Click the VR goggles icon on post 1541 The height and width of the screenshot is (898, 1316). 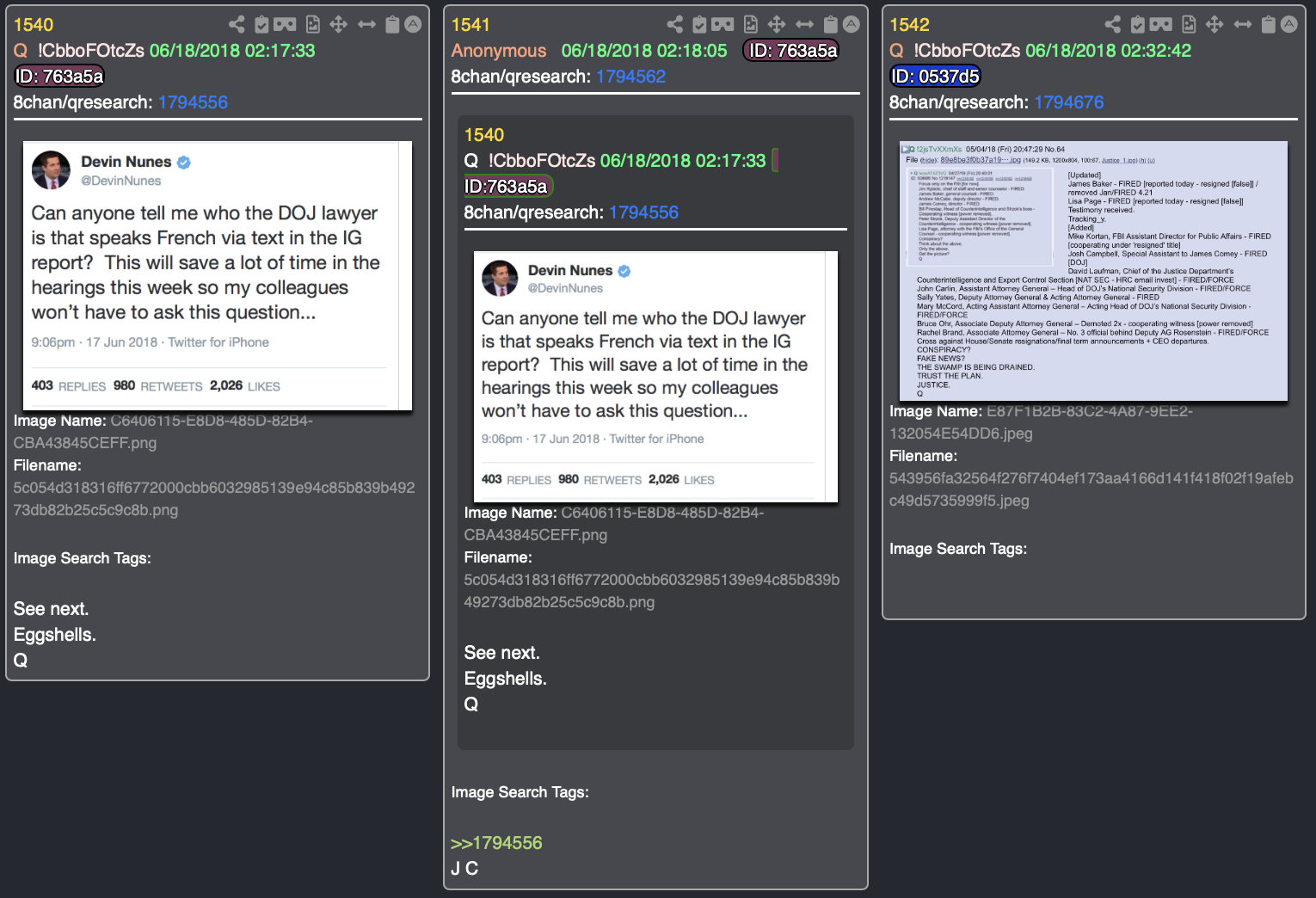pos(723,24)
